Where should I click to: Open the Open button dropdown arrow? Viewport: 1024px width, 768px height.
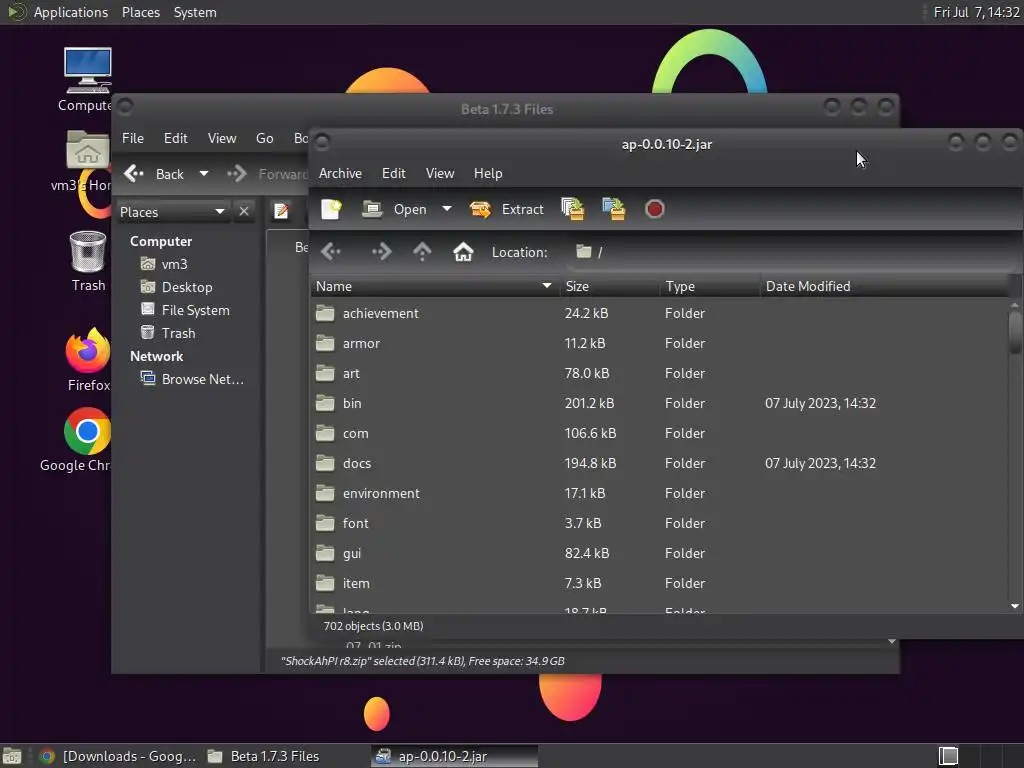point(447,209)
